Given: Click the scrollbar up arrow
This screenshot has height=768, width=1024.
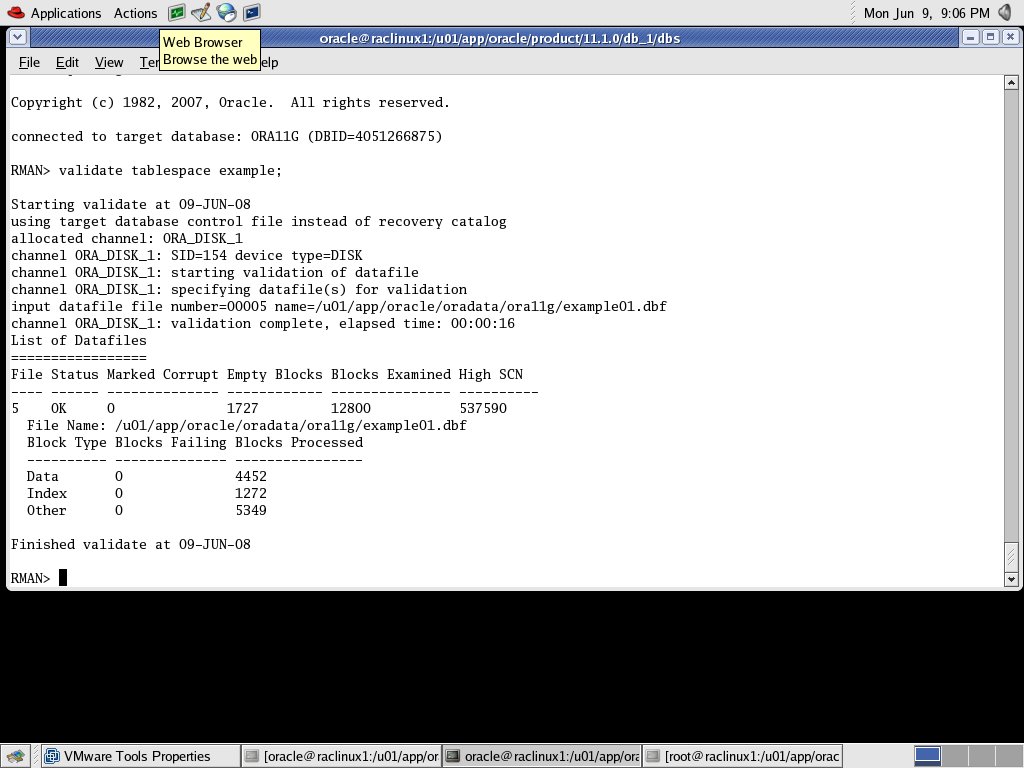Looking at the screenshot, I should (1011, 82).
